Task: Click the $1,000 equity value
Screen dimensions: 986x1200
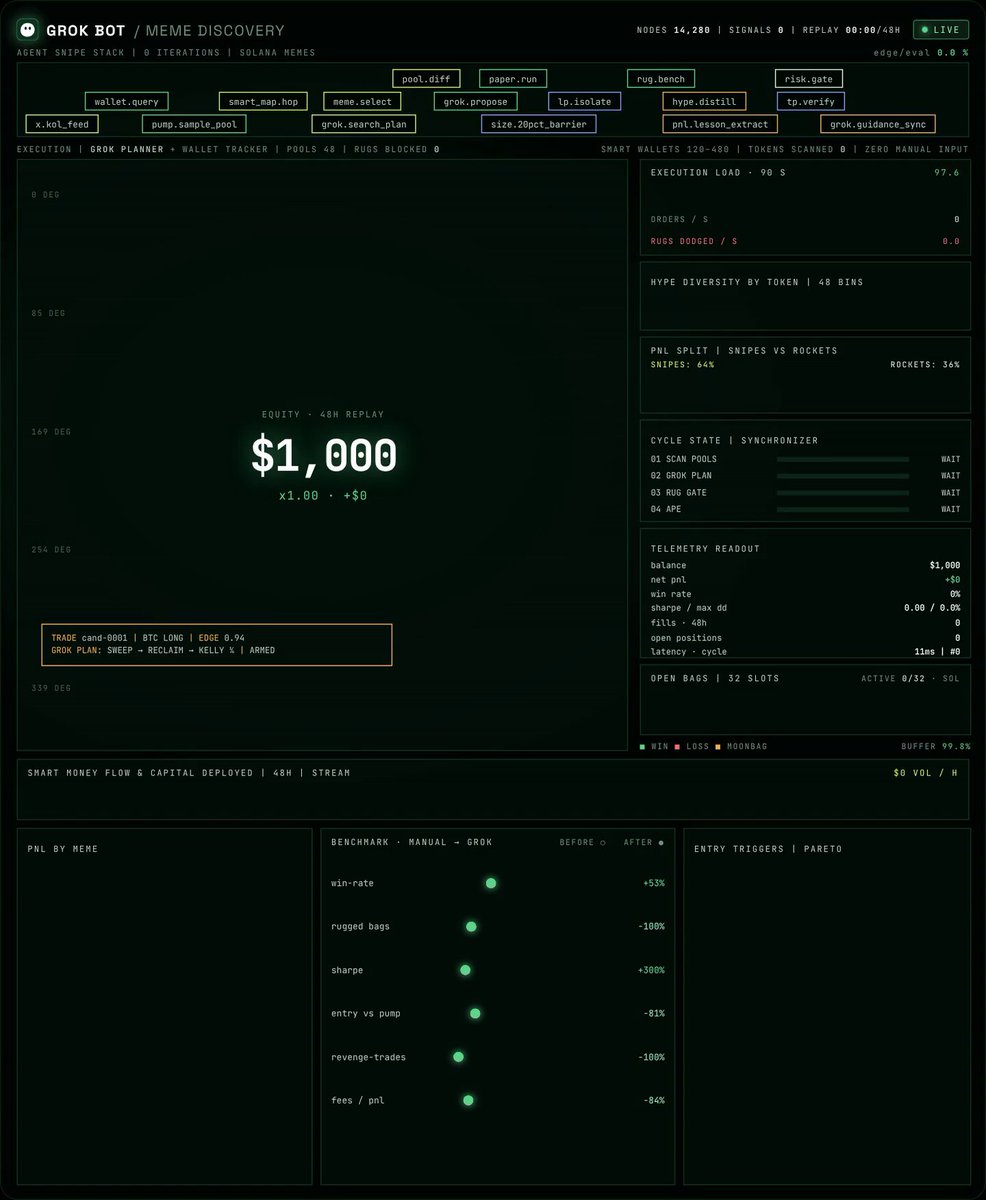Action: click(x=323, y=456)
